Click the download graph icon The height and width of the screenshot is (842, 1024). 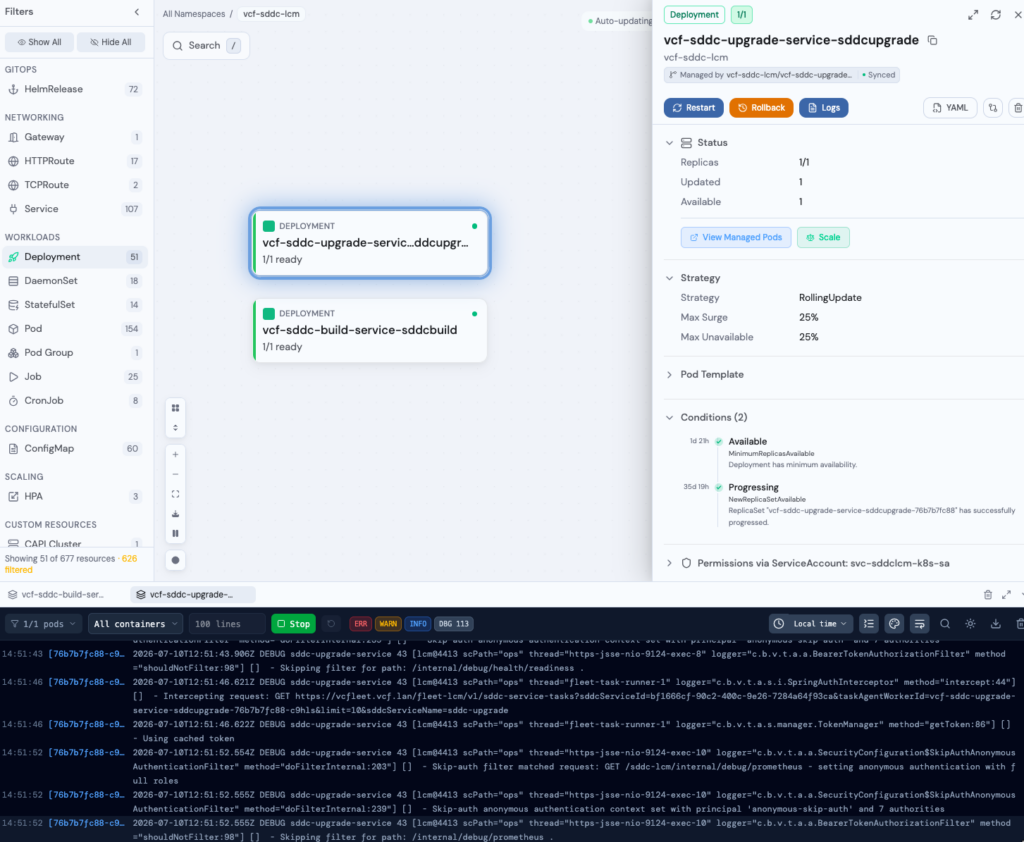175,514
